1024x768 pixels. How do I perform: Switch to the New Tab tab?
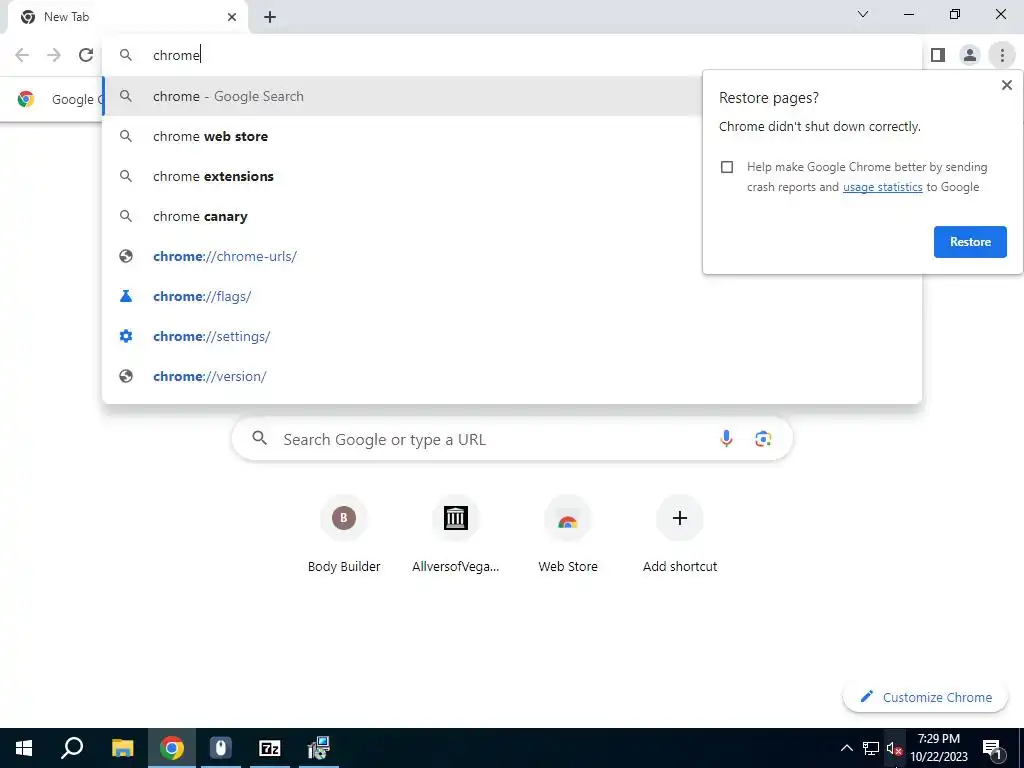[127, 17]
